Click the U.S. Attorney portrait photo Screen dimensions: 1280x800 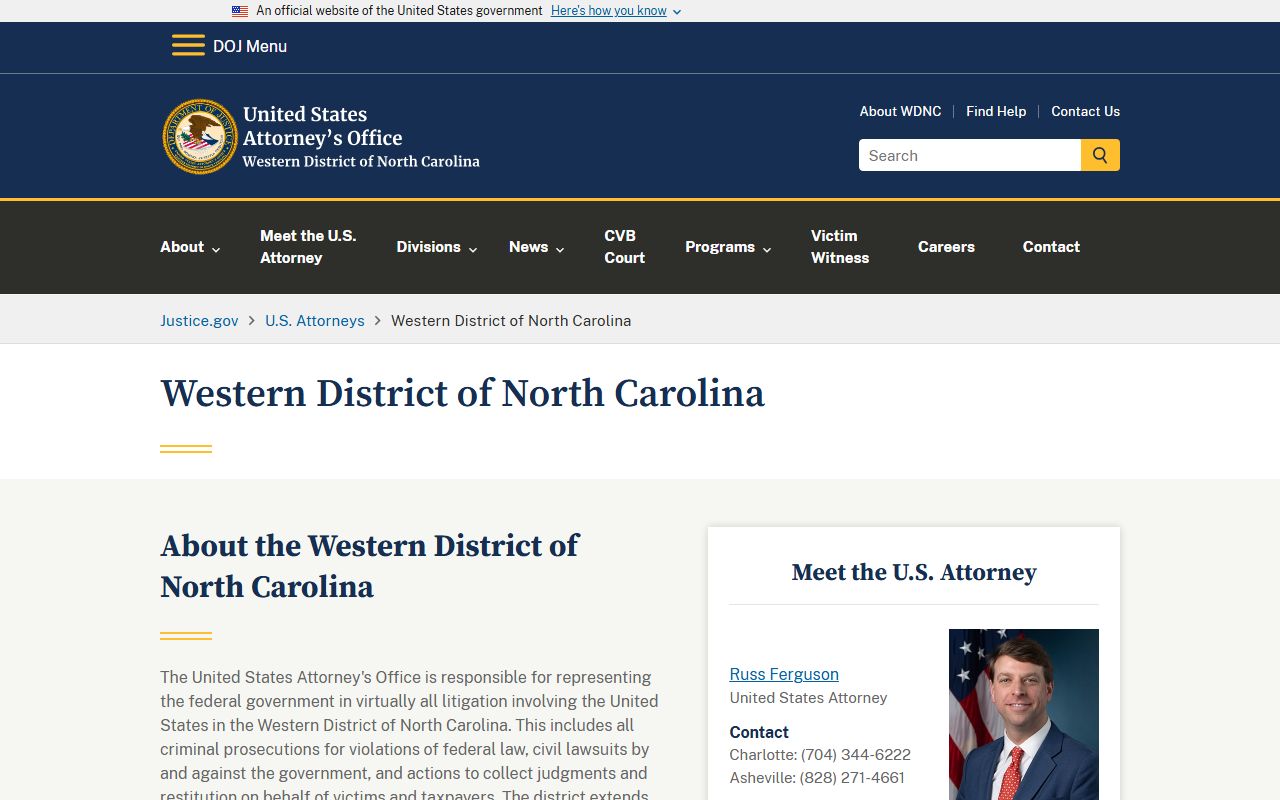(1024, 714)
